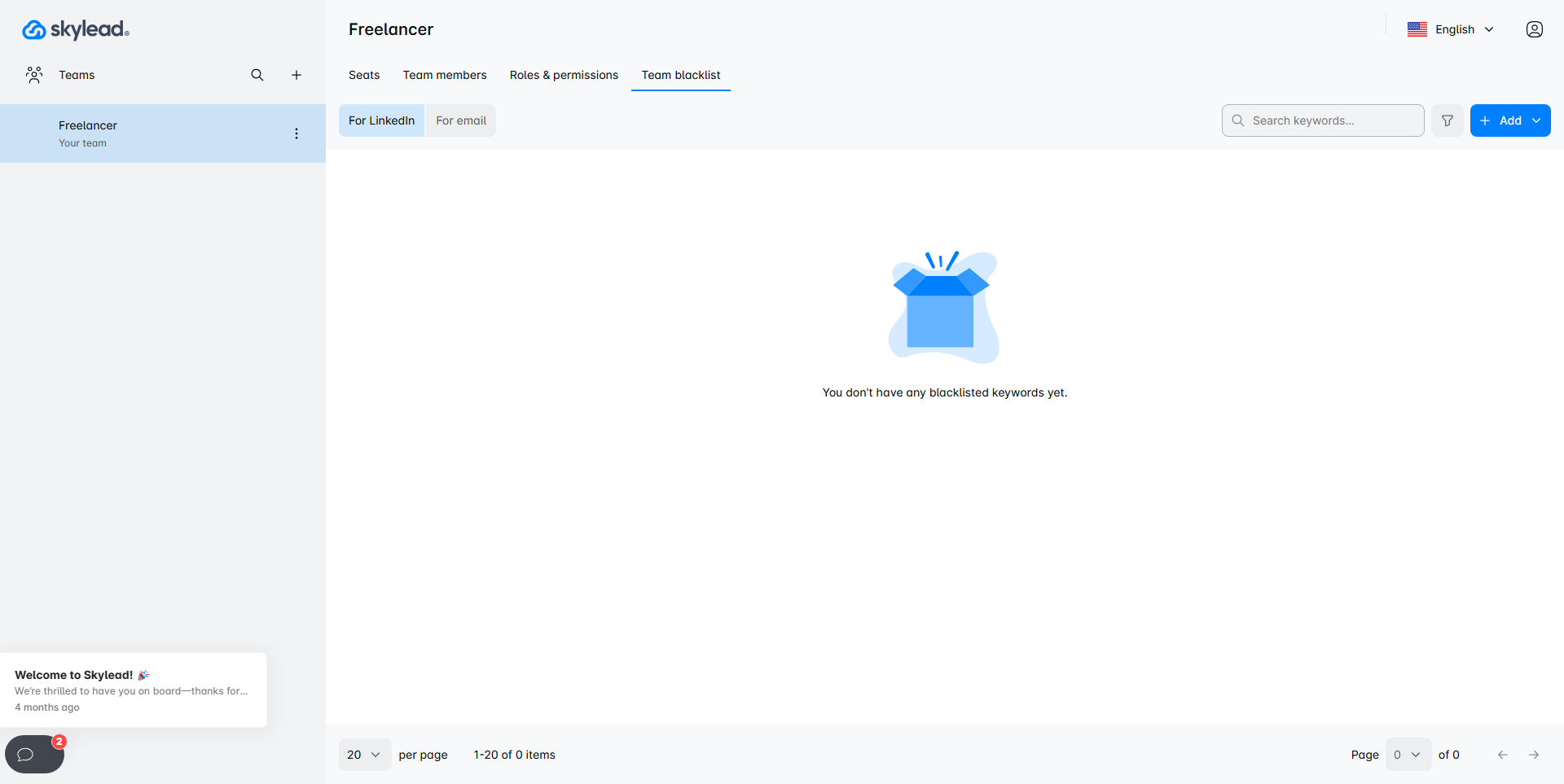Open the Welcome to Skylead notification

(x=133, y=690)
